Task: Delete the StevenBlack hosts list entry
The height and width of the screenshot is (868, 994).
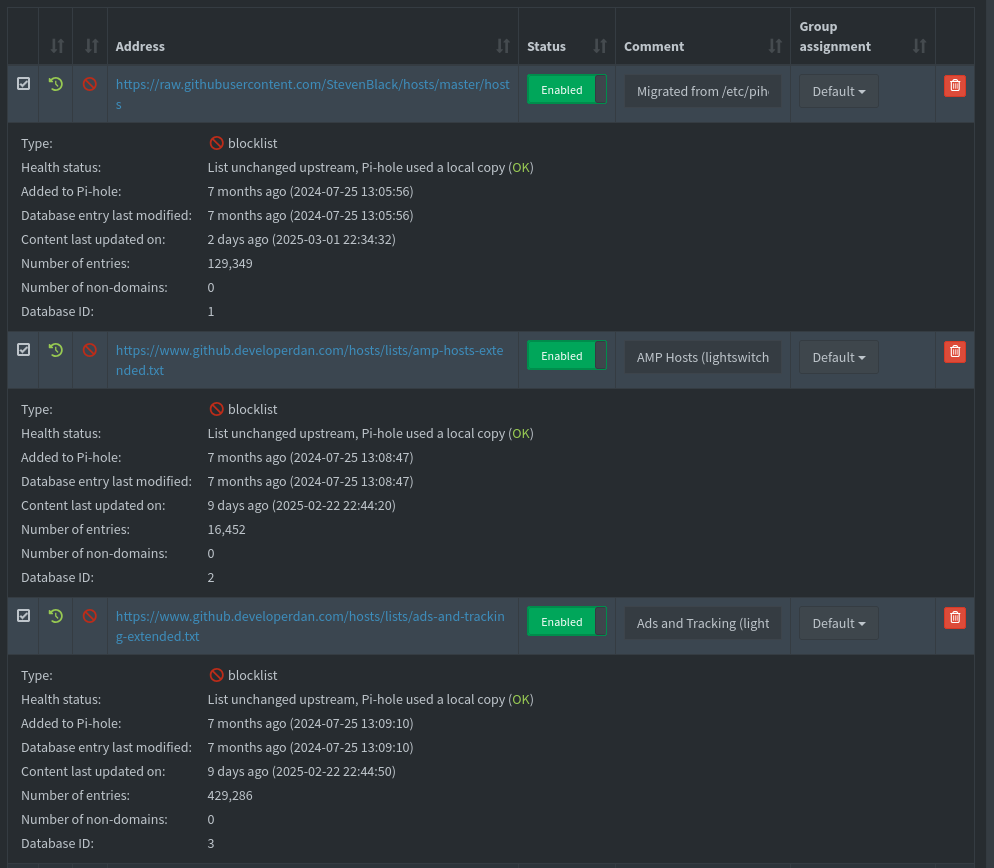Action: (x=954, y=86)
